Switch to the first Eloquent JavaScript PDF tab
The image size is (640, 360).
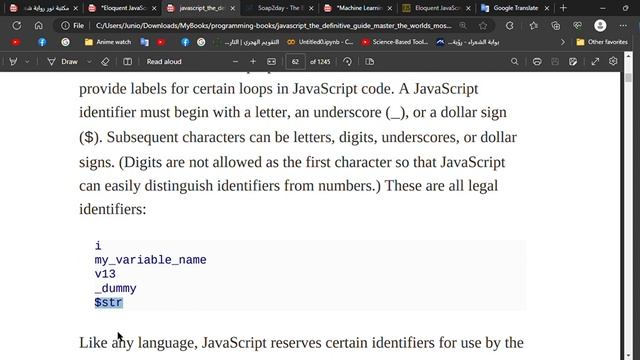(122, 8)
